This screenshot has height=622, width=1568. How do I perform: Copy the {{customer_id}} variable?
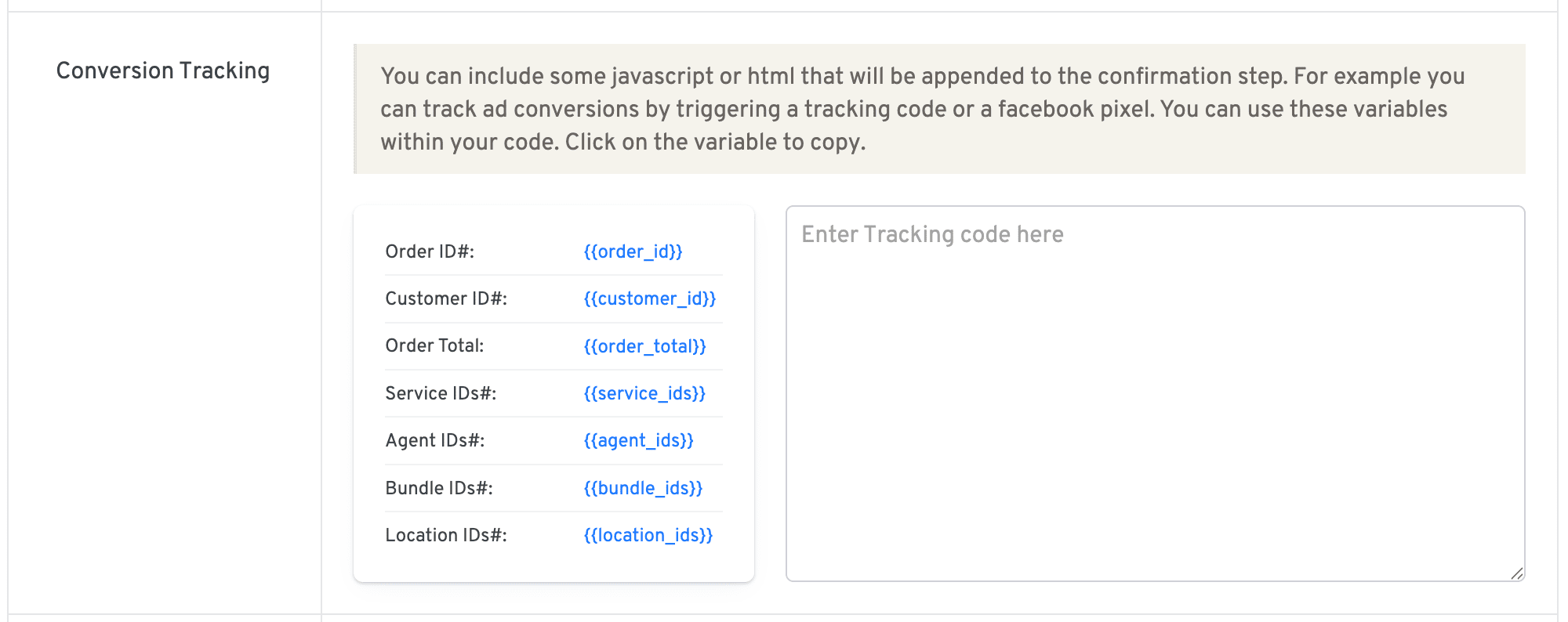pyautogui.click(x=649, y=298)
